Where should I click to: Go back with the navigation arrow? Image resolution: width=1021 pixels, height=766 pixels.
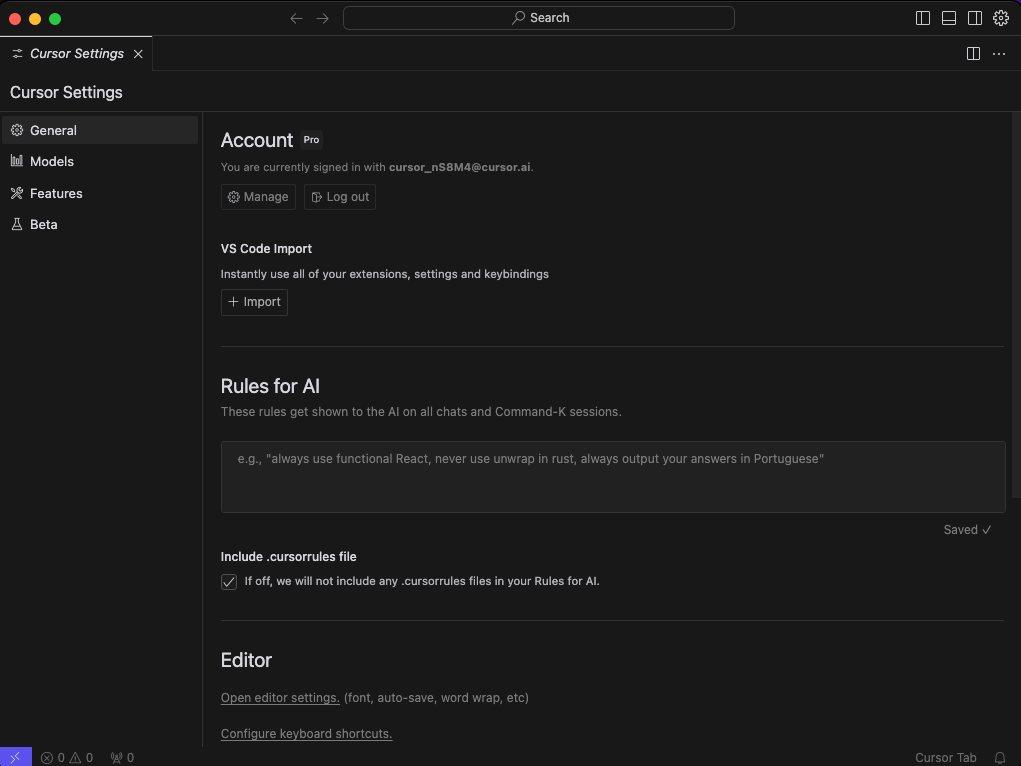point(296,18)
